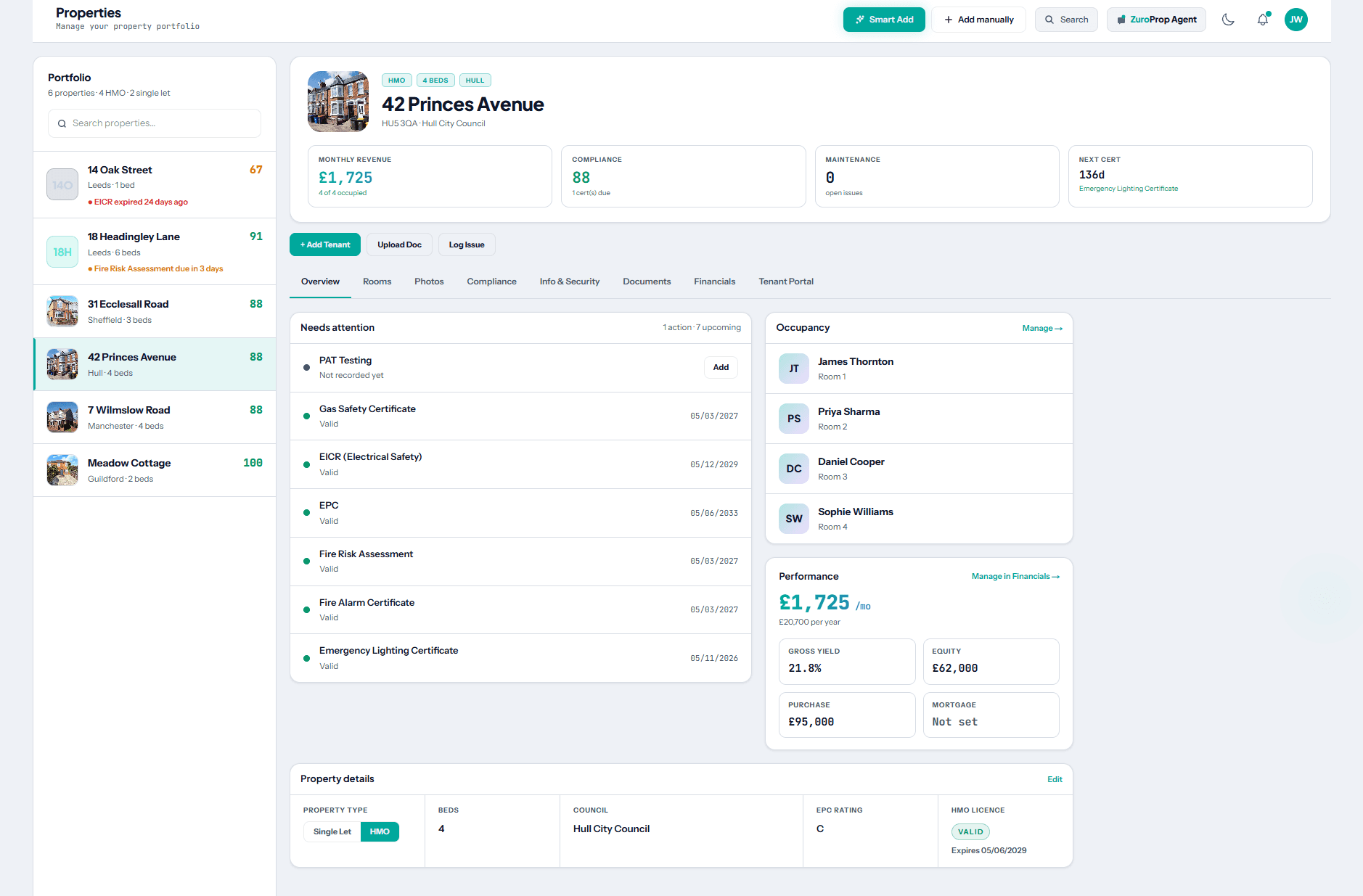Click 31 Ecclesall Road photo thumbnail
The width and height of the screenshot is (1363, 896).
point(62,311)
